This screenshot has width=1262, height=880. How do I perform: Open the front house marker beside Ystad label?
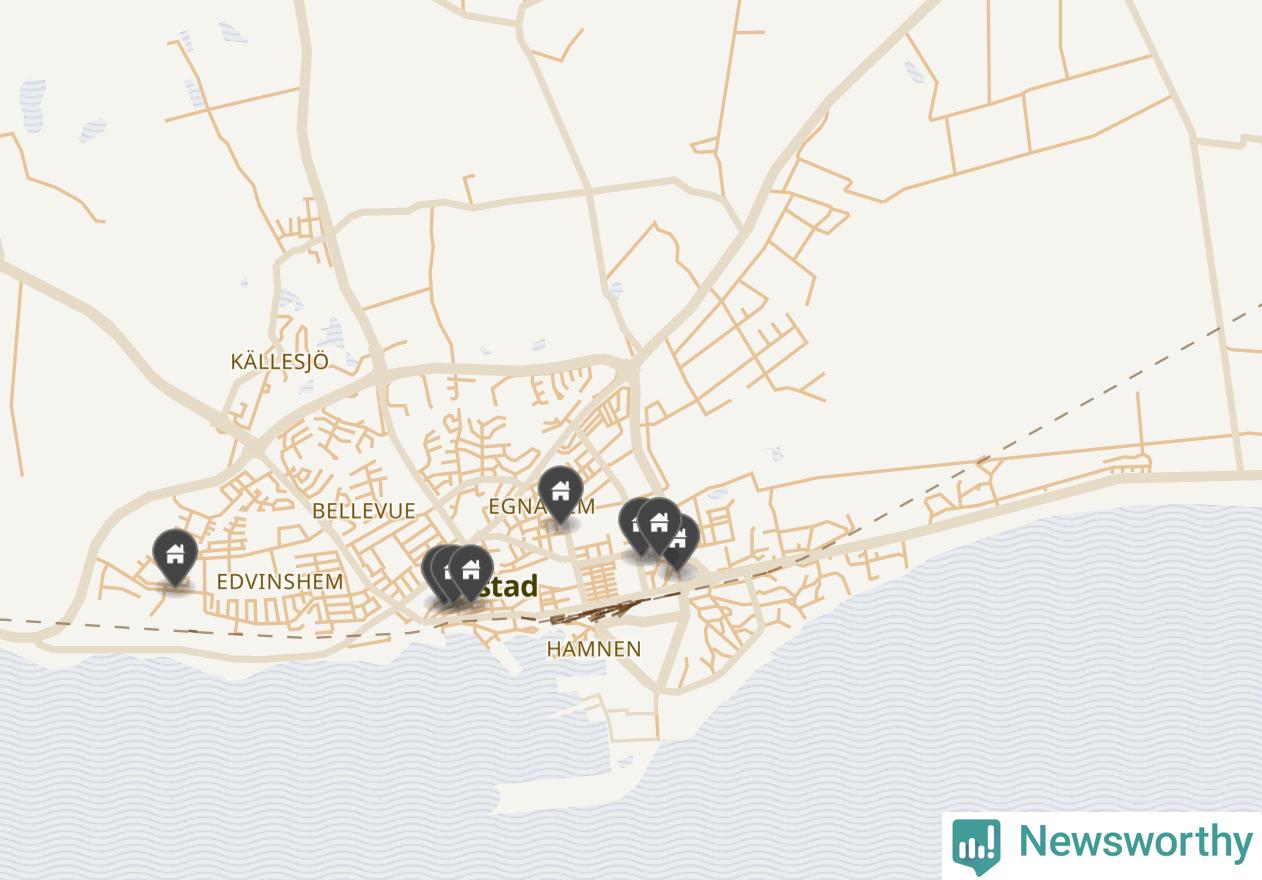(x=470, y=571)
